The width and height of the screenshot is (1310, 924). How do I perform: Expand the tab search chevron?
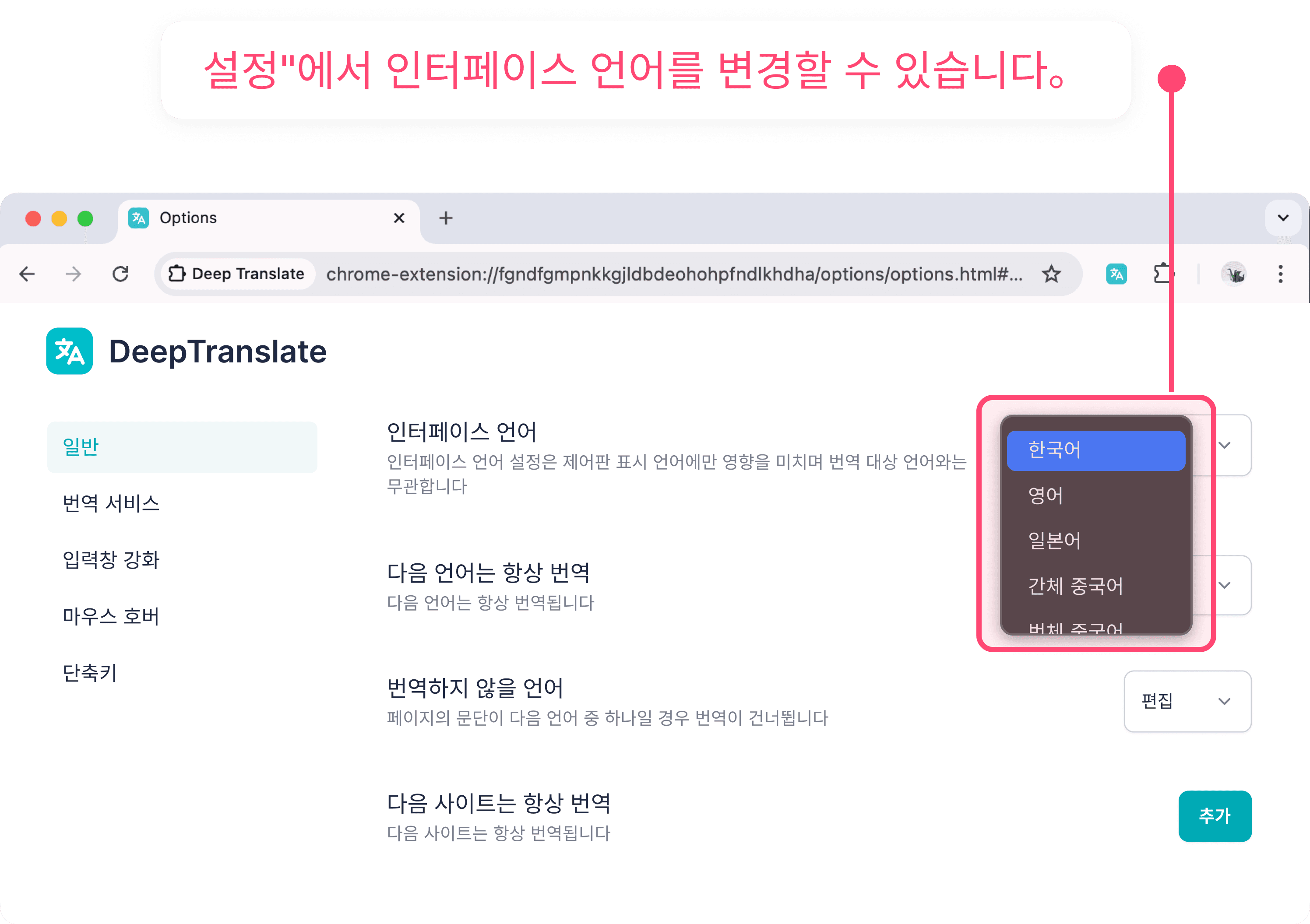point(1283,218)
